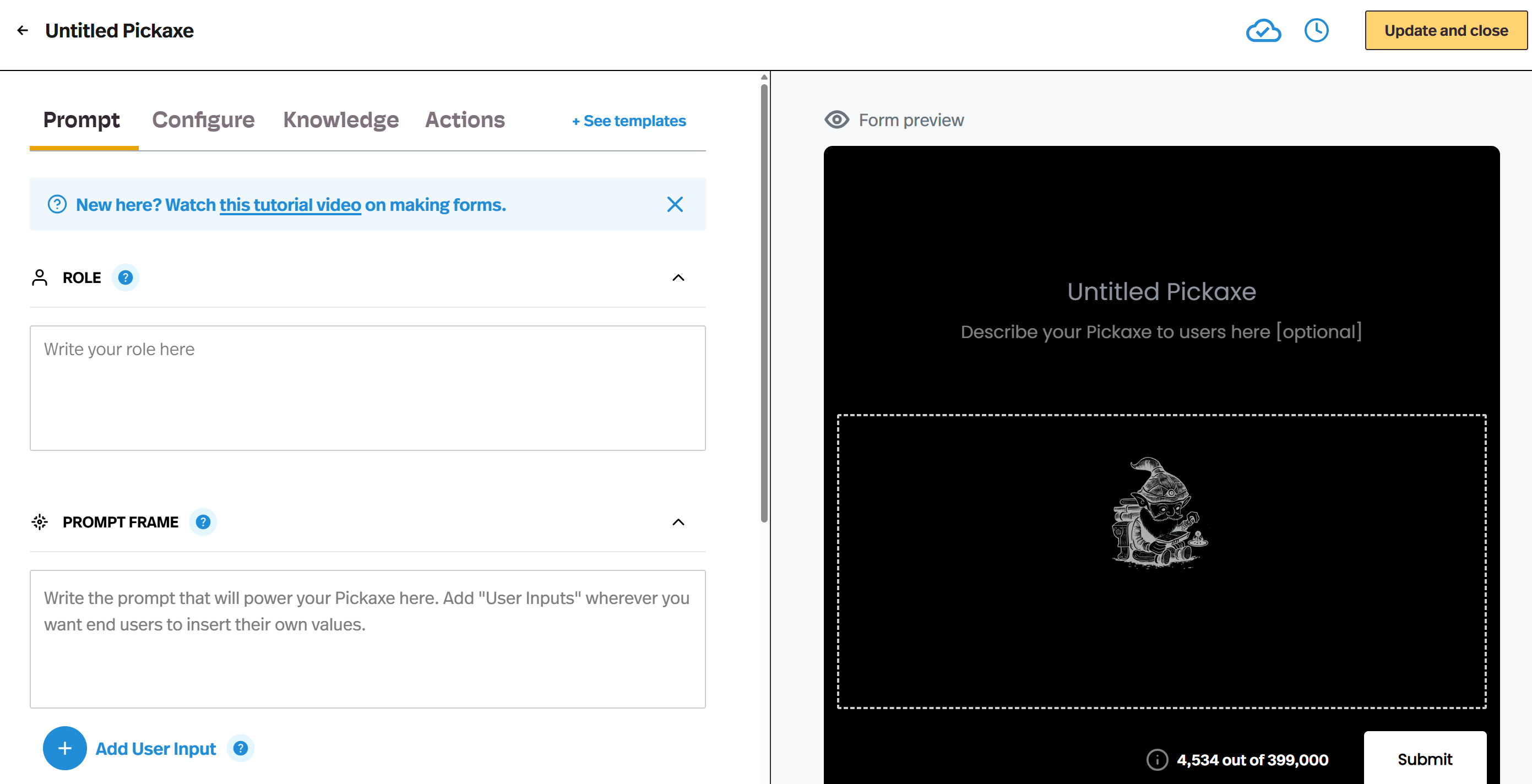The height and width of the screenshot is (784, 1532).
Task: Click the blue plus Add User Input icon
Action: pyautogui.click(x=65, y=748)
